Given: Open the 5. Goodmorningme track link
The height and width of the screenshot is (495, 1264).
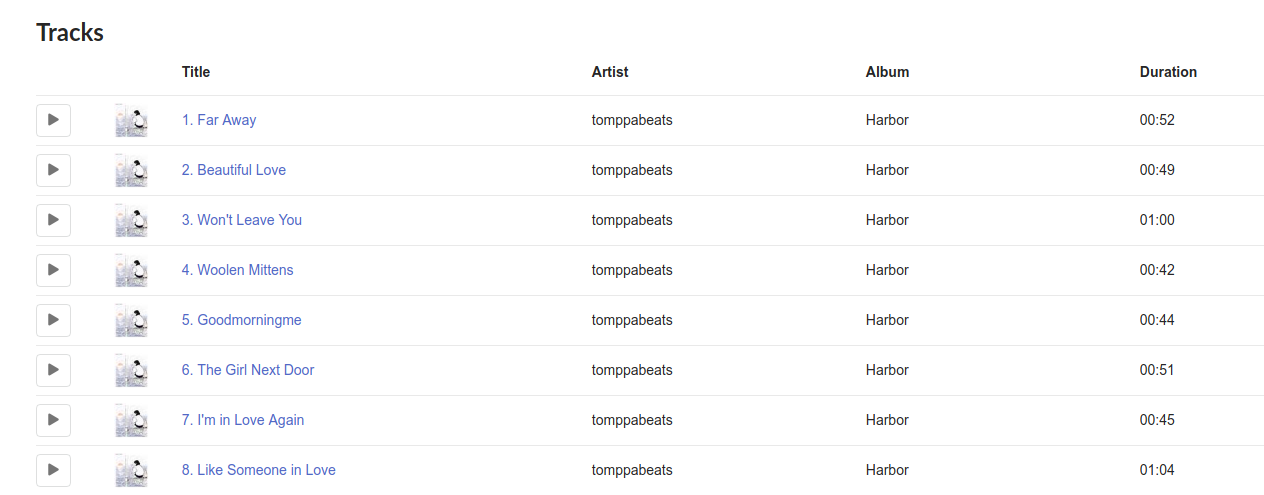Looking at the screenshot, I should (x=242, y=320).
